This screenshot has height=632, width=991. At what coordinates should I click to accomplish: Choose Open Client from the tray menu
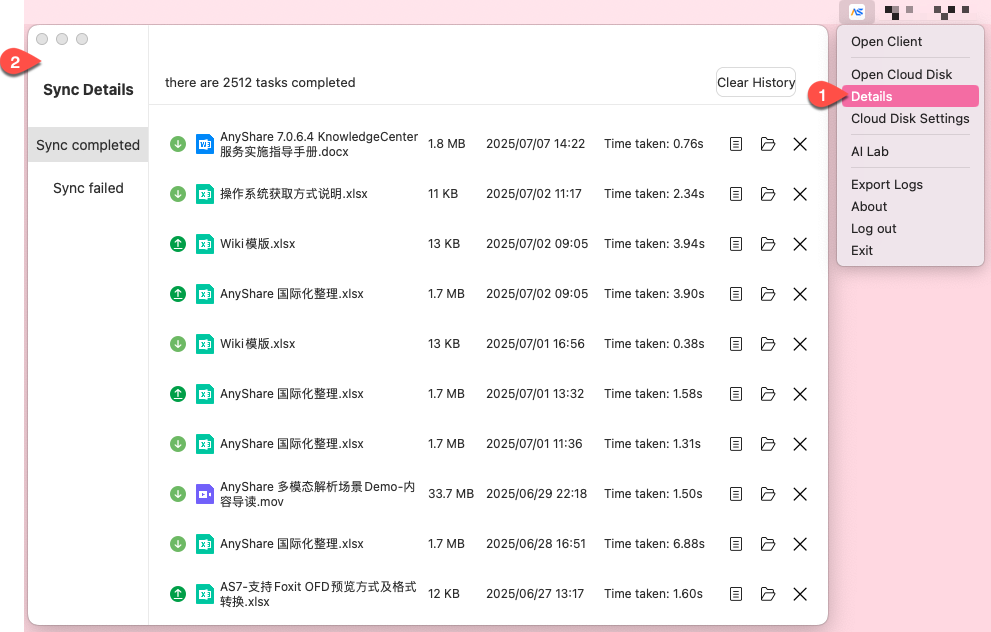point(886,42)
